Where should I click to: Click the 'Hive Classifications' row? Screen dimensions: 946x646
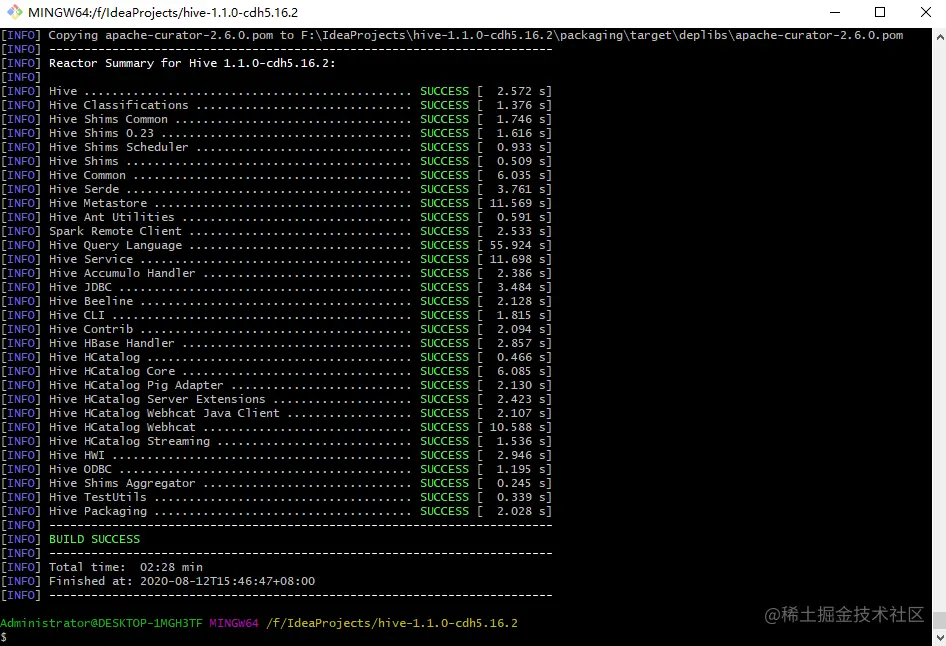click(x=276, y=105)
